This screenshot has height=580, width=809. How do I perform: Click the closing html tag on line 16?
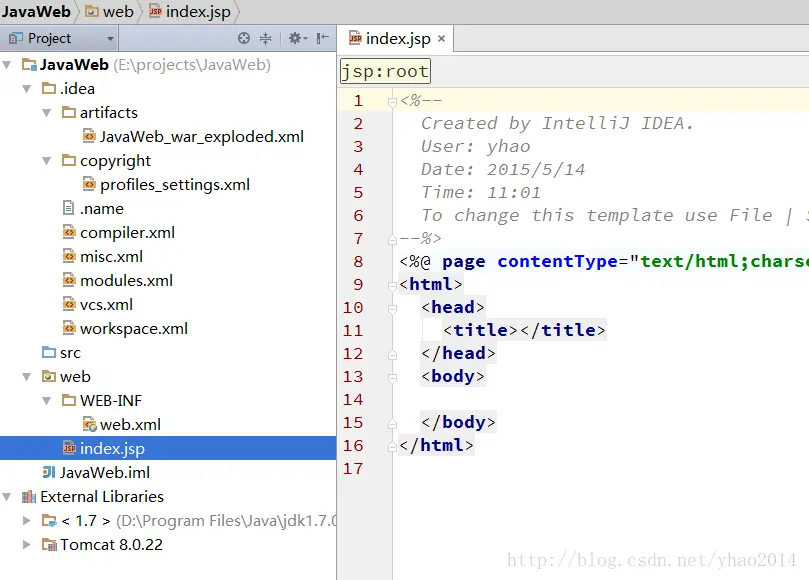[436, 445]
